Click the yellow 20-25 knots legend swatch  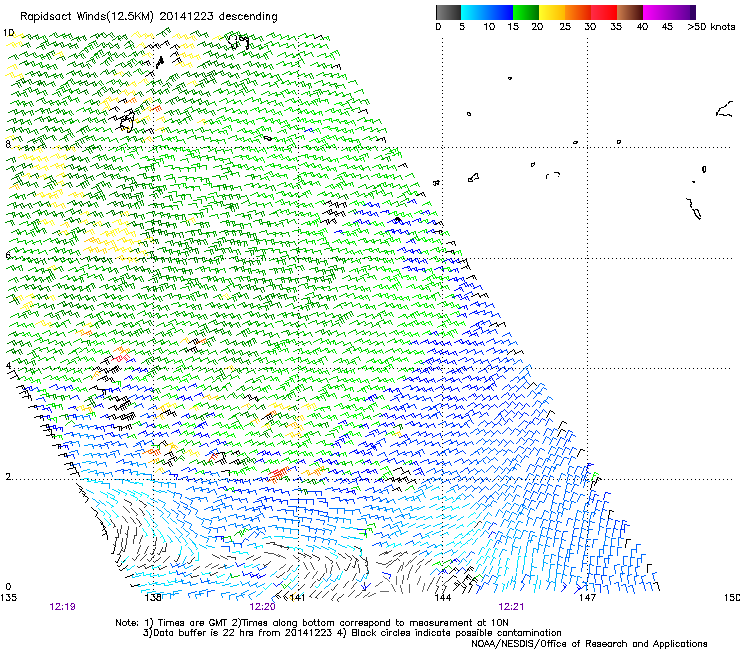(x=552, y=13)
